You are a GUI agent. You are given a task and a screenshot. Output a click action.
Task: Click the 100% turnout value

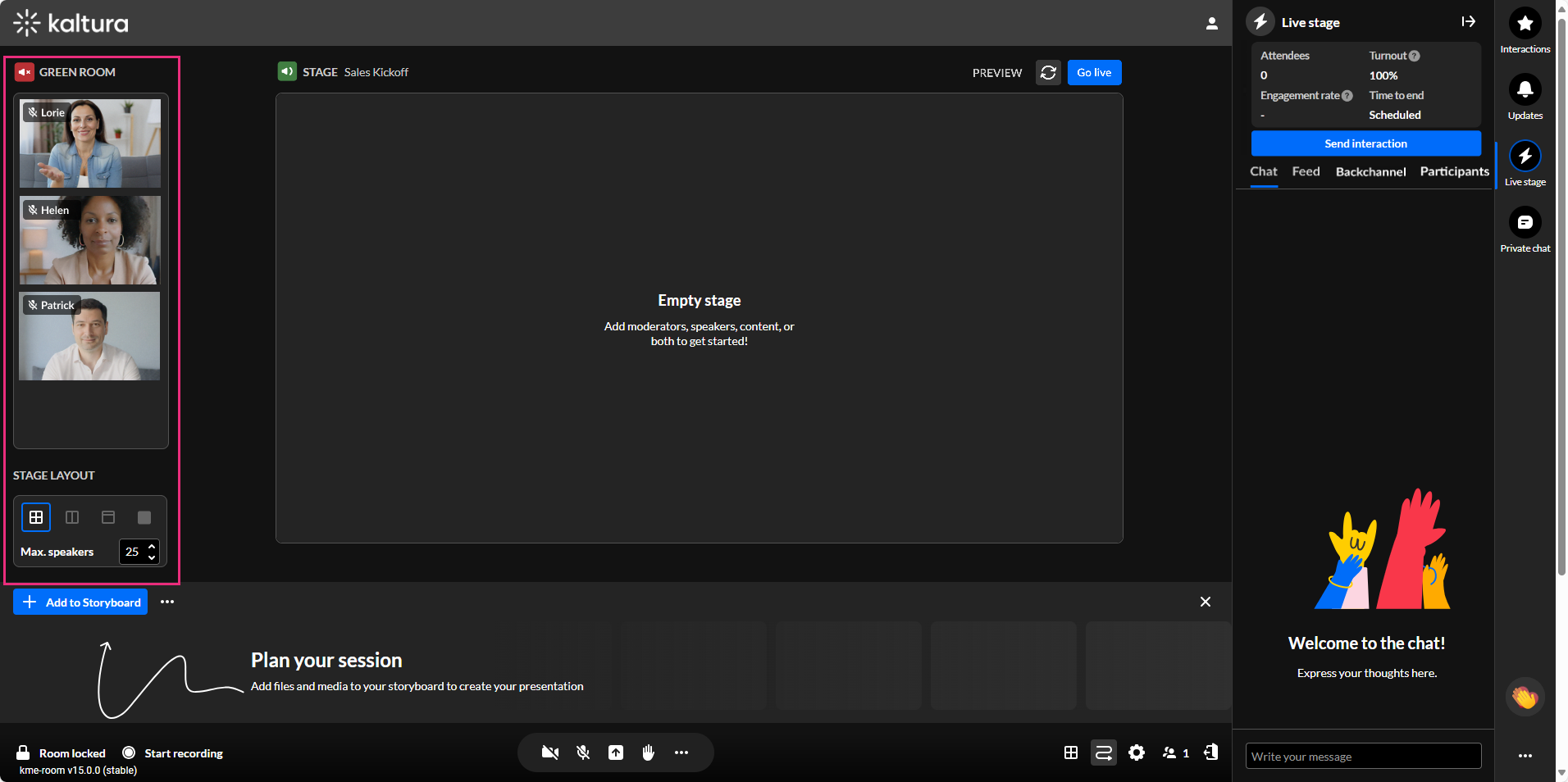tap(1383, 75)
